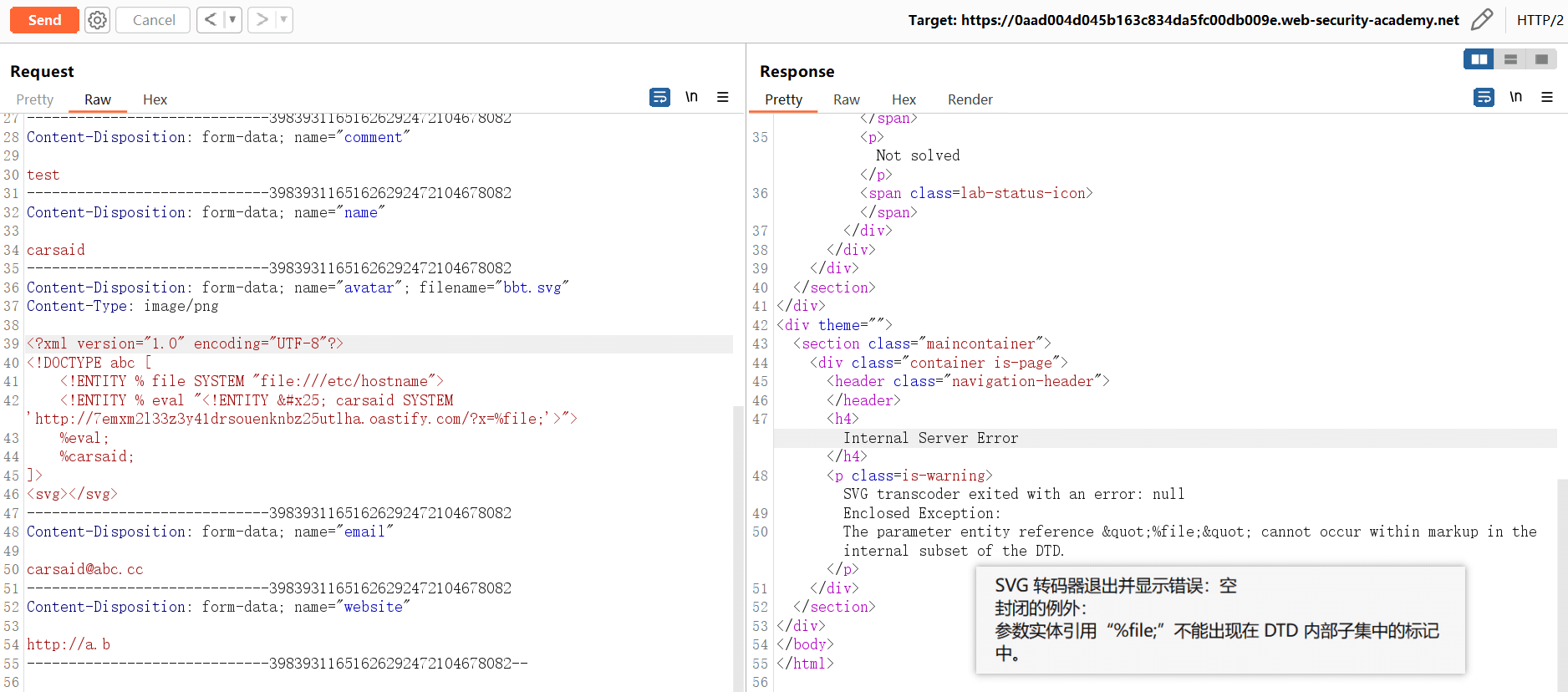Image resolution: width=1568 pixels, height=692 pixels.
Task: Click the orange Send button
Action: (x=44, y=20)
